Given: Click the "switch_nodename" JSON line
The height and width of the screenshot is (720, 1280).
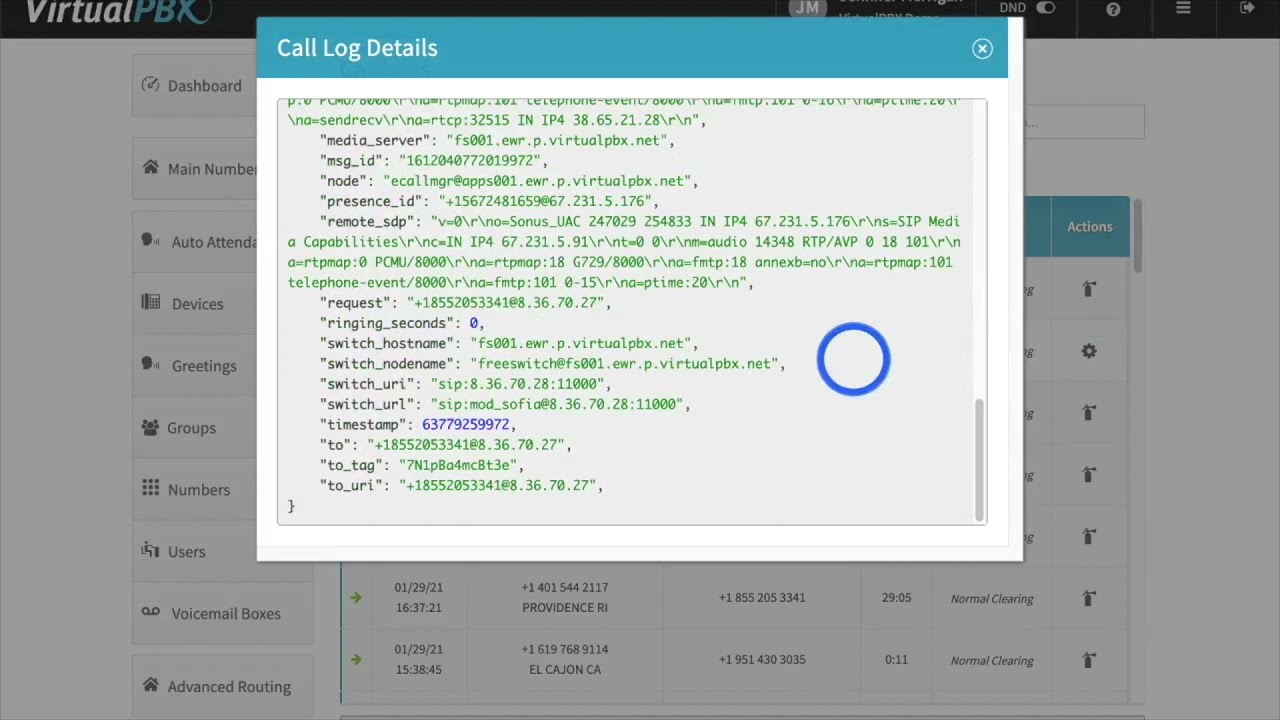Looking at the screenshot, I should [x=552, y=364].
